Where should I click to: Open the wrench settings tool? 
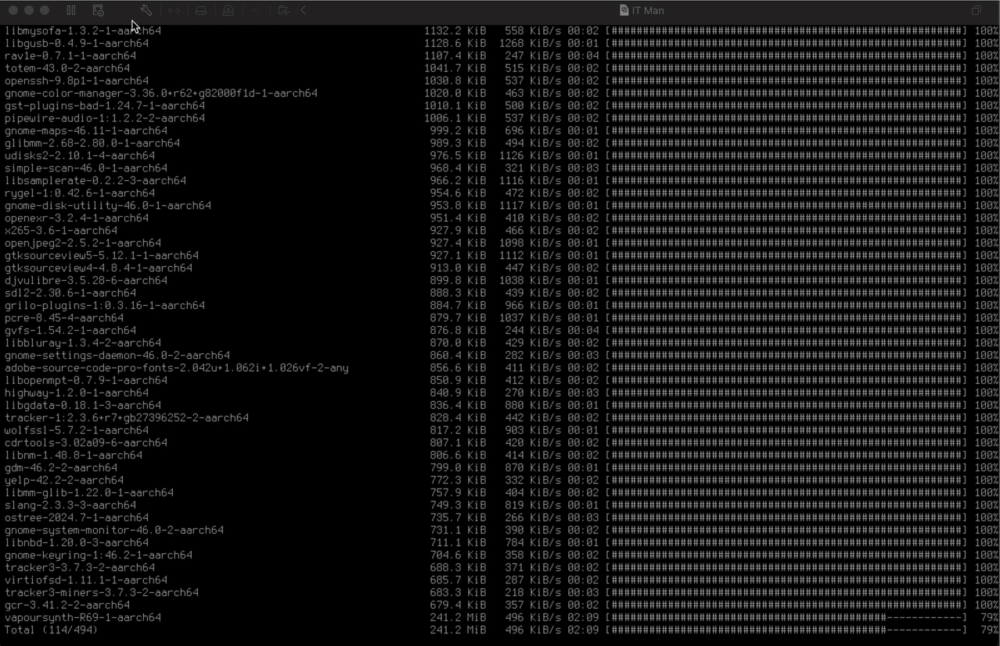(x=146, y=10)
